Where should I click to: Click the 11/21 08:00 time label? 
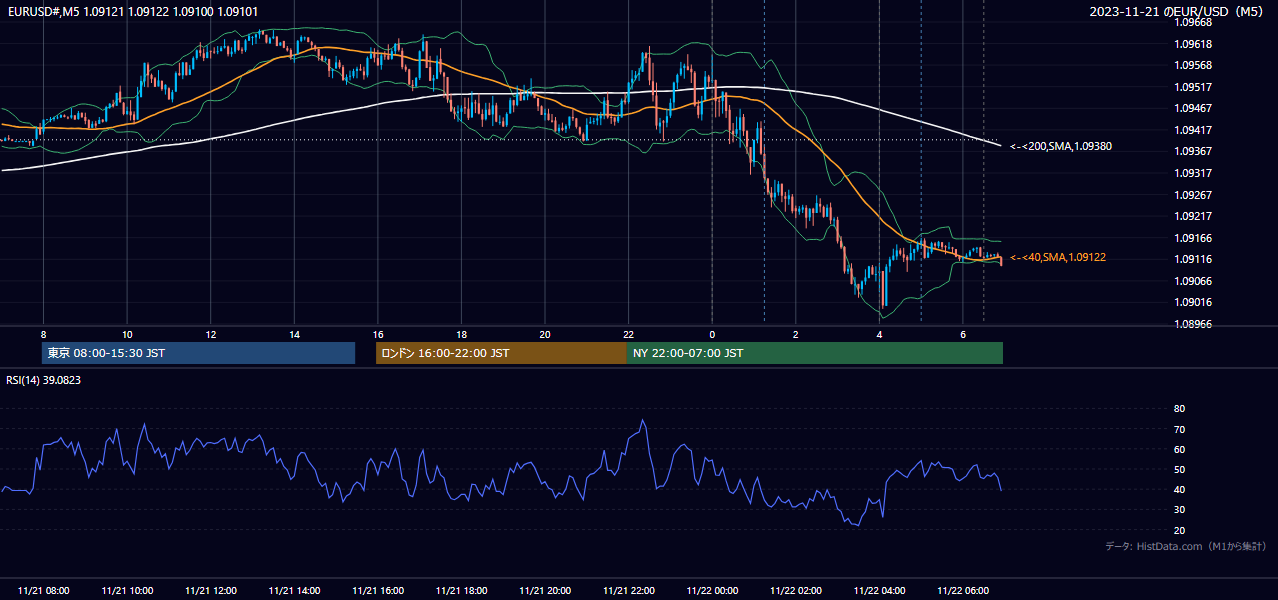[44, 591]
